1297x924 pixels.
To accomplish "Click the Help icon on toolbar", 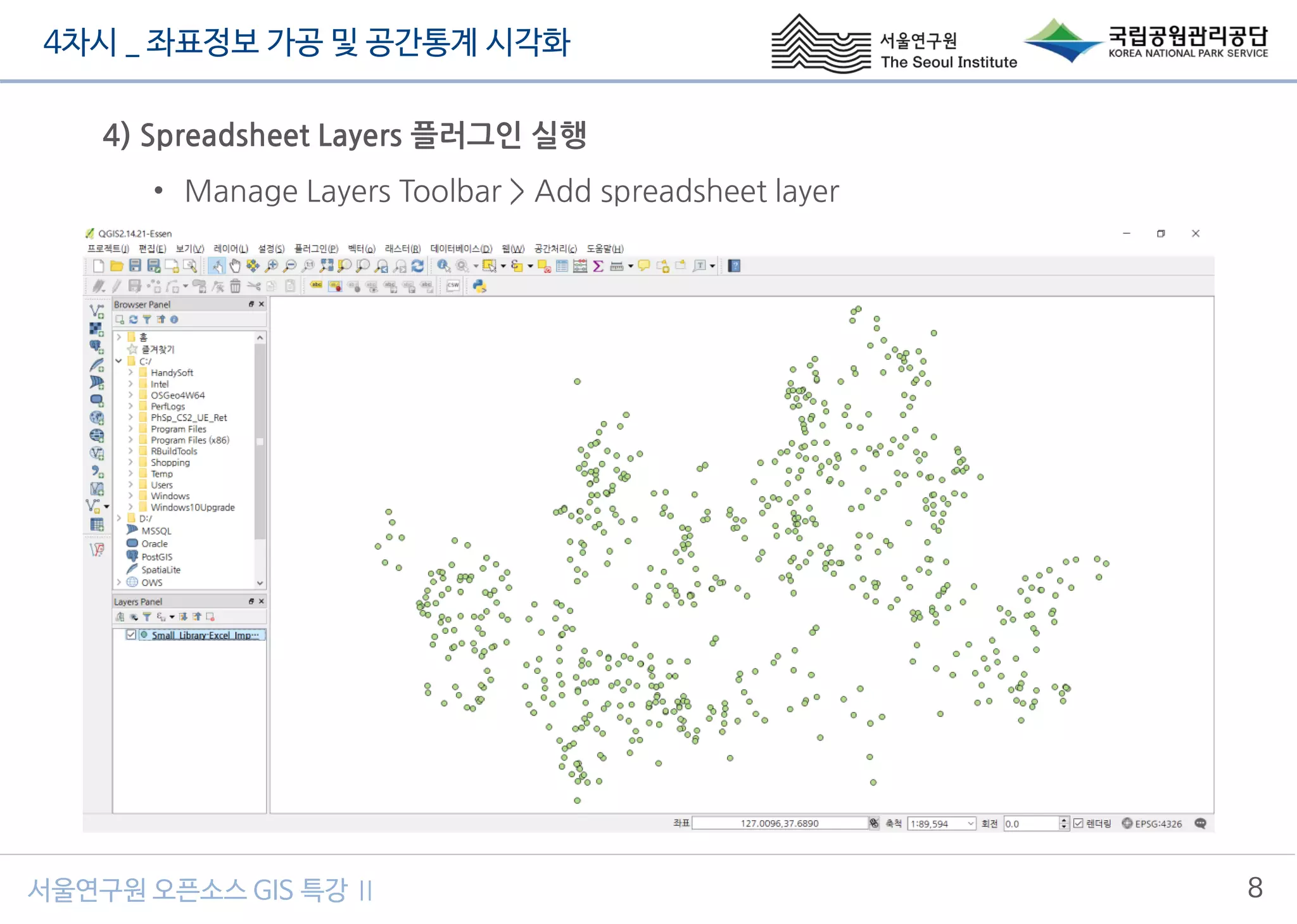I will [734, 266].
